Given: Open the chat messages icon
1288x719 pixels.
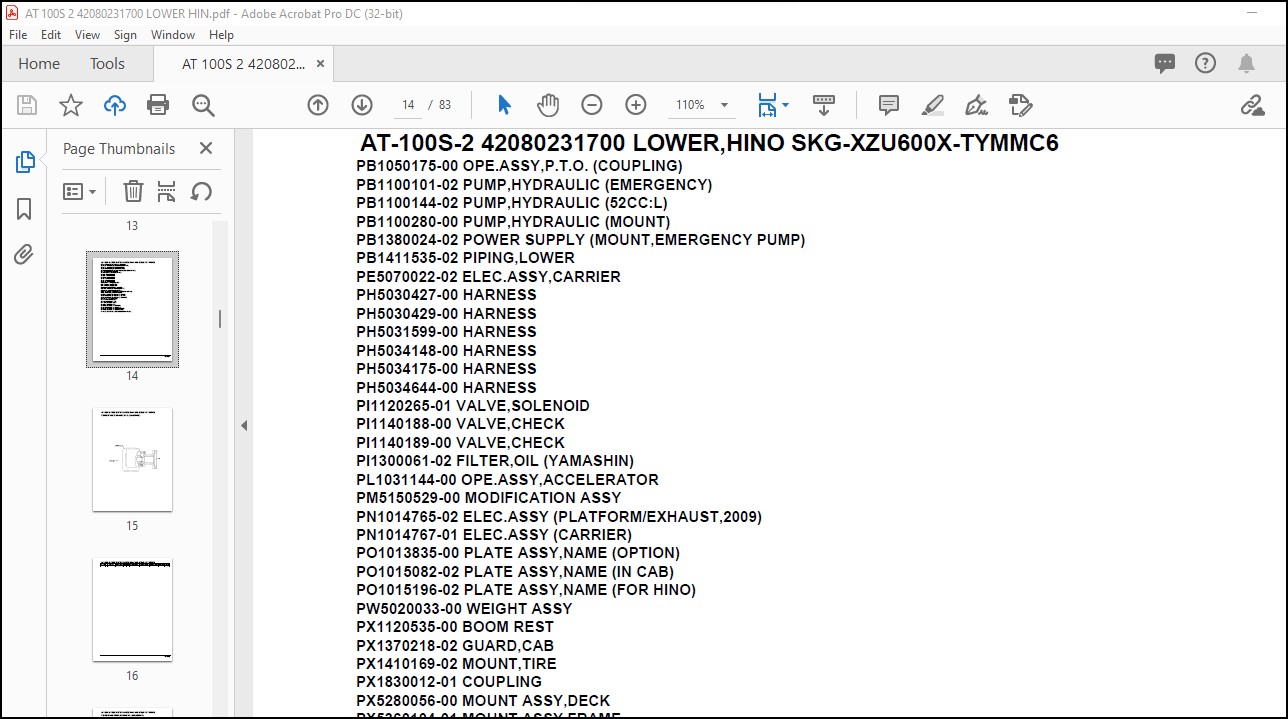Looking at the screenshot, I should (x=1165, y=63).
